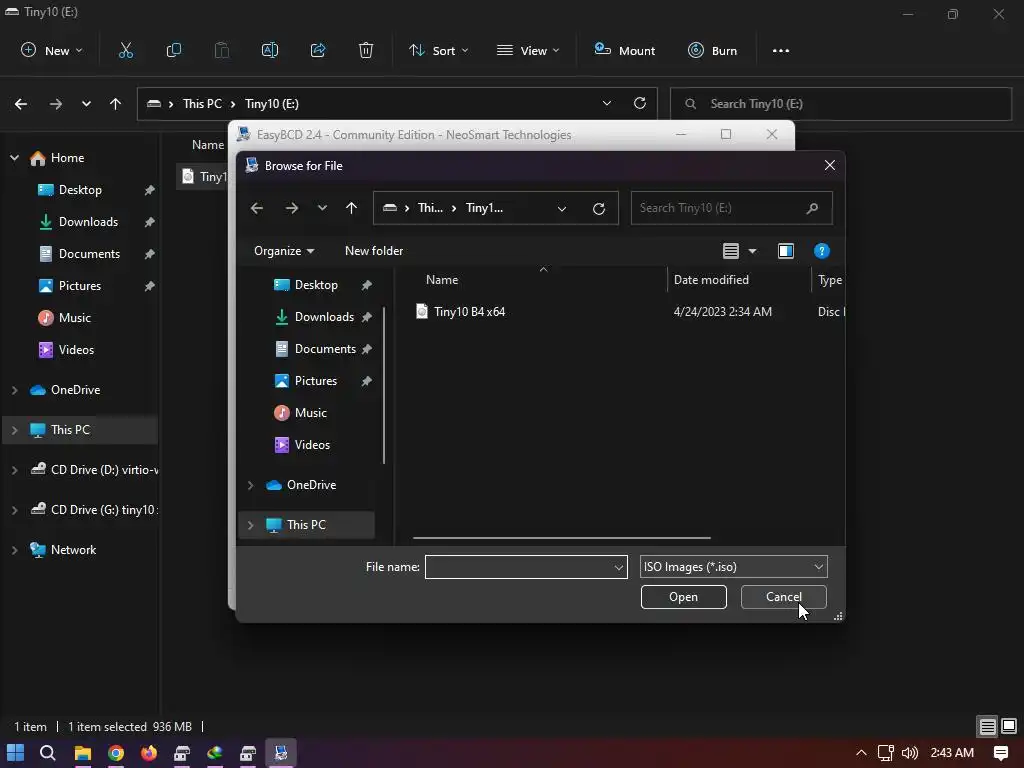Click the Open button
1024x768 pixels.
(684, 597)
